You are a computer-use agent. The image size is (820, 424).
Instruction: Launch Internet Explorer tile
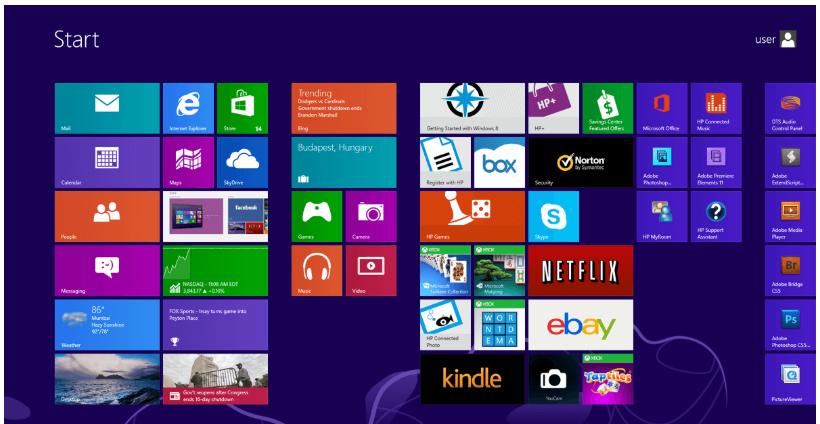[x=188, y=108]
